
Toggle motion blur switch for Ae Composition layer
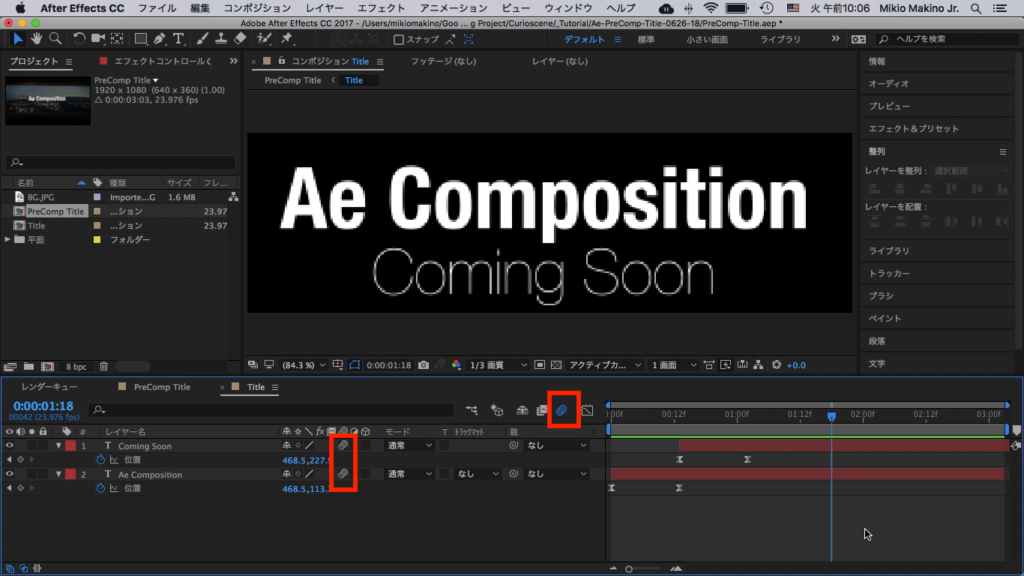point(343,474)
